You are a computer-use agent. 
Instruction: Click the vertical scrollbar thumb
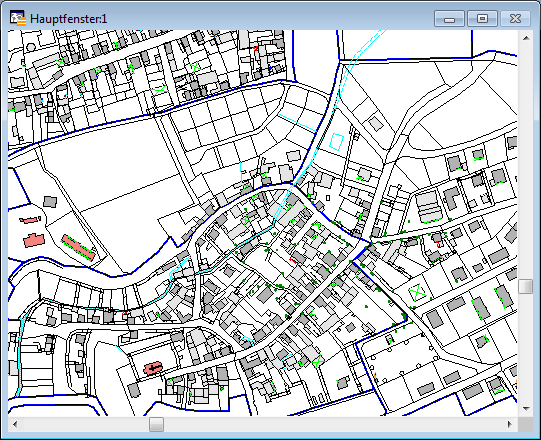click(526, 287)
